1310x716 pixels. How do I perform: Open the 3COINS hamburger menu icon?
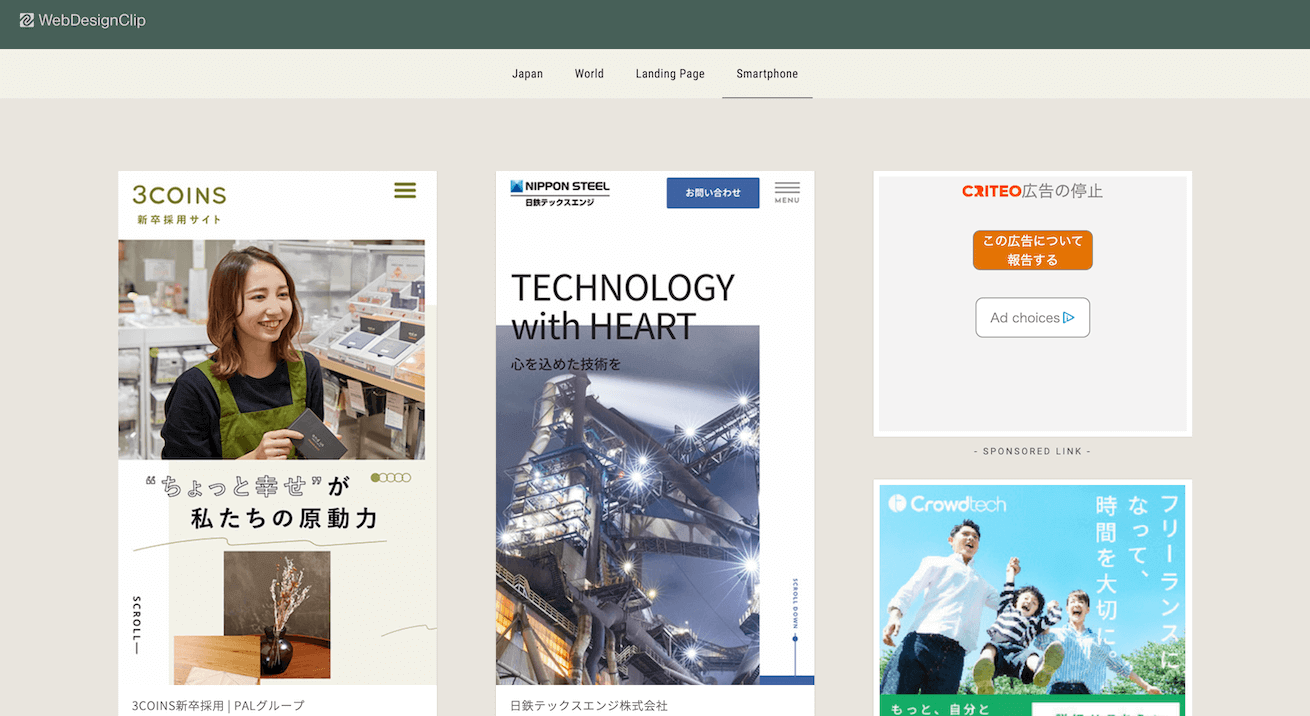pyautogui.click(x=404, y=190)
